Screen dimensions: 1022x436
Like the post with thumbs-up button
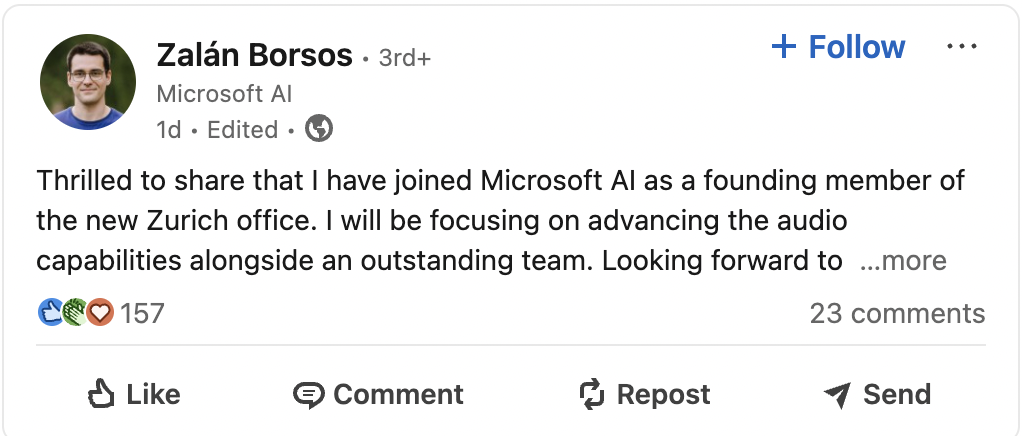pyautogui.click(x=134, y=394)
